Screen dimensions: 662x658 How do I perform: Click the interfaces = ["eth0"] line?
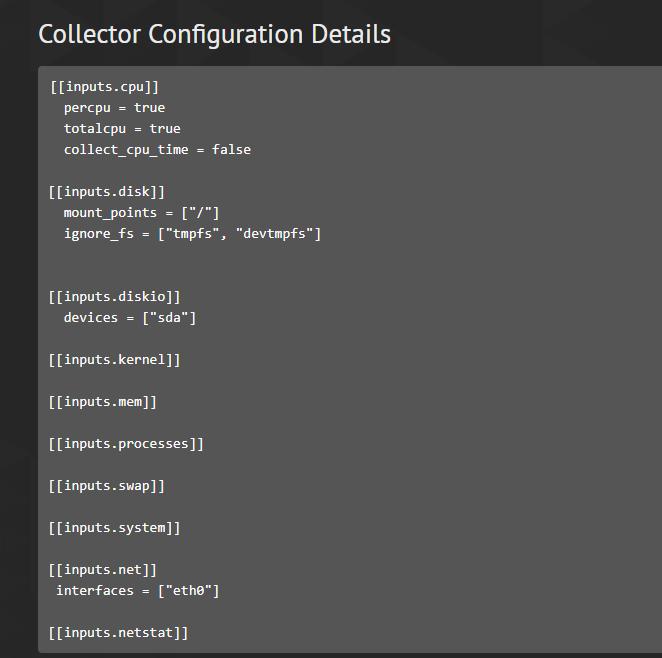point(138,591)
